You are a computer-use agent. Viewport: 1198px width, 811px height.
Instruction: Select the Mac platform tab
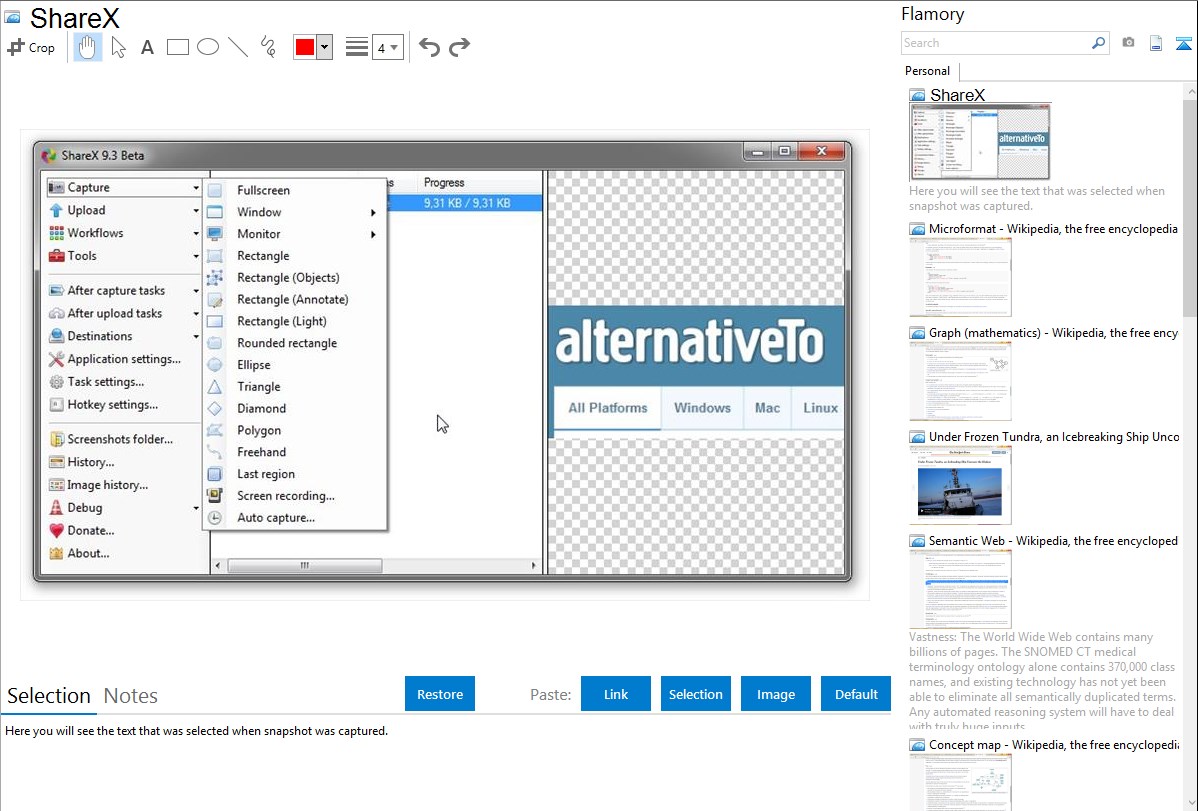pyautogui.click(x=767, y=408)
